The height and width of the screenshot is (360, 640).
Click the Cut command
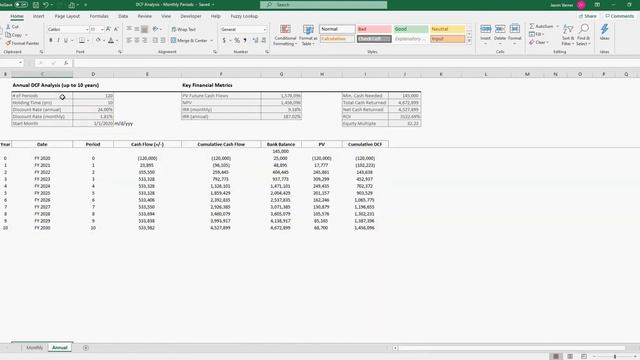tap(13, 27)
